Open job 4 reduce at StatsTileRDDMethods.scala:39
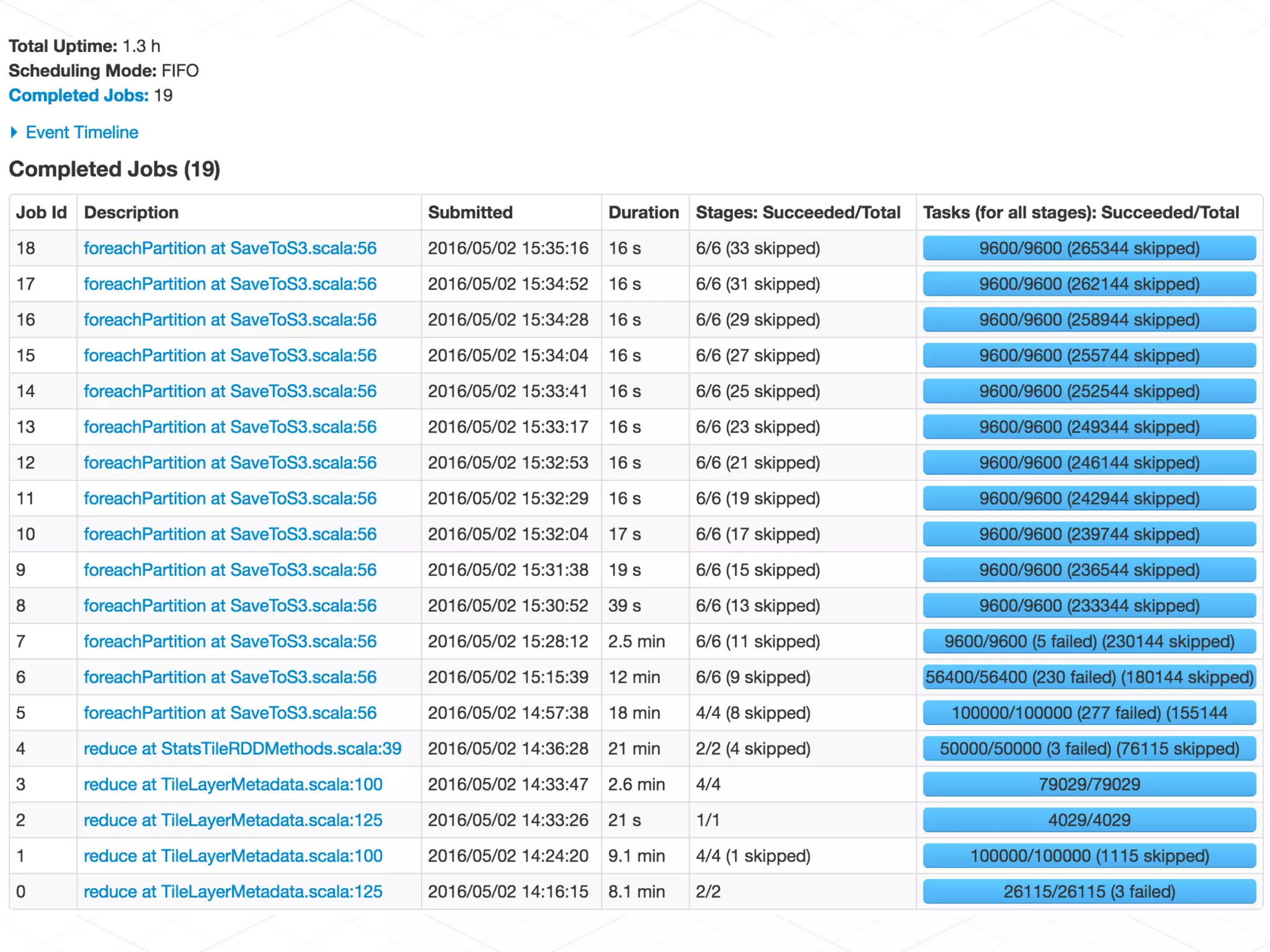Image resolution: width=1270 pixels, height=952 pixels. [x=242, y=749]
